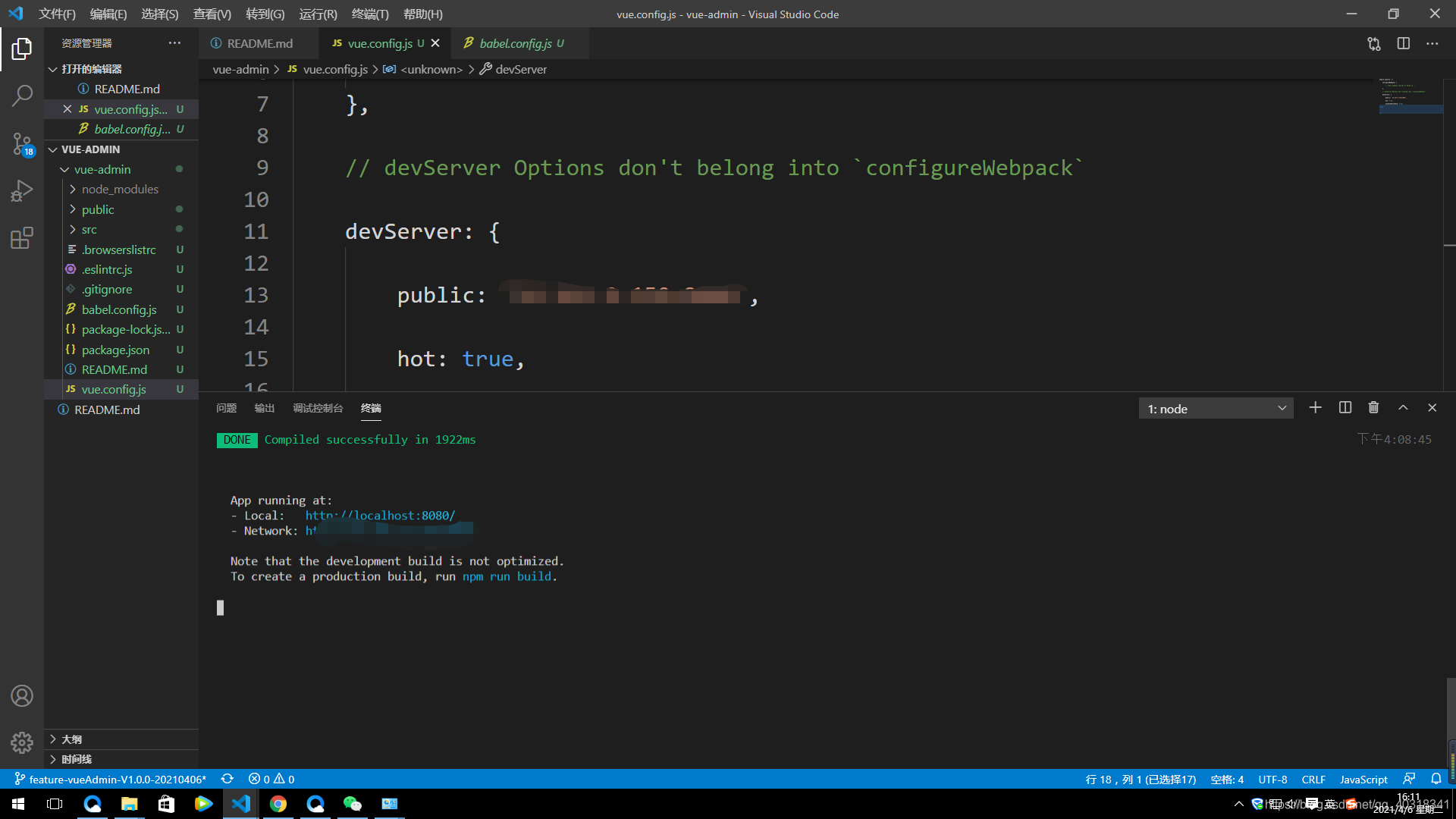Open the Extensions view
1456x819 pixels.
click(x=22, y=238)
